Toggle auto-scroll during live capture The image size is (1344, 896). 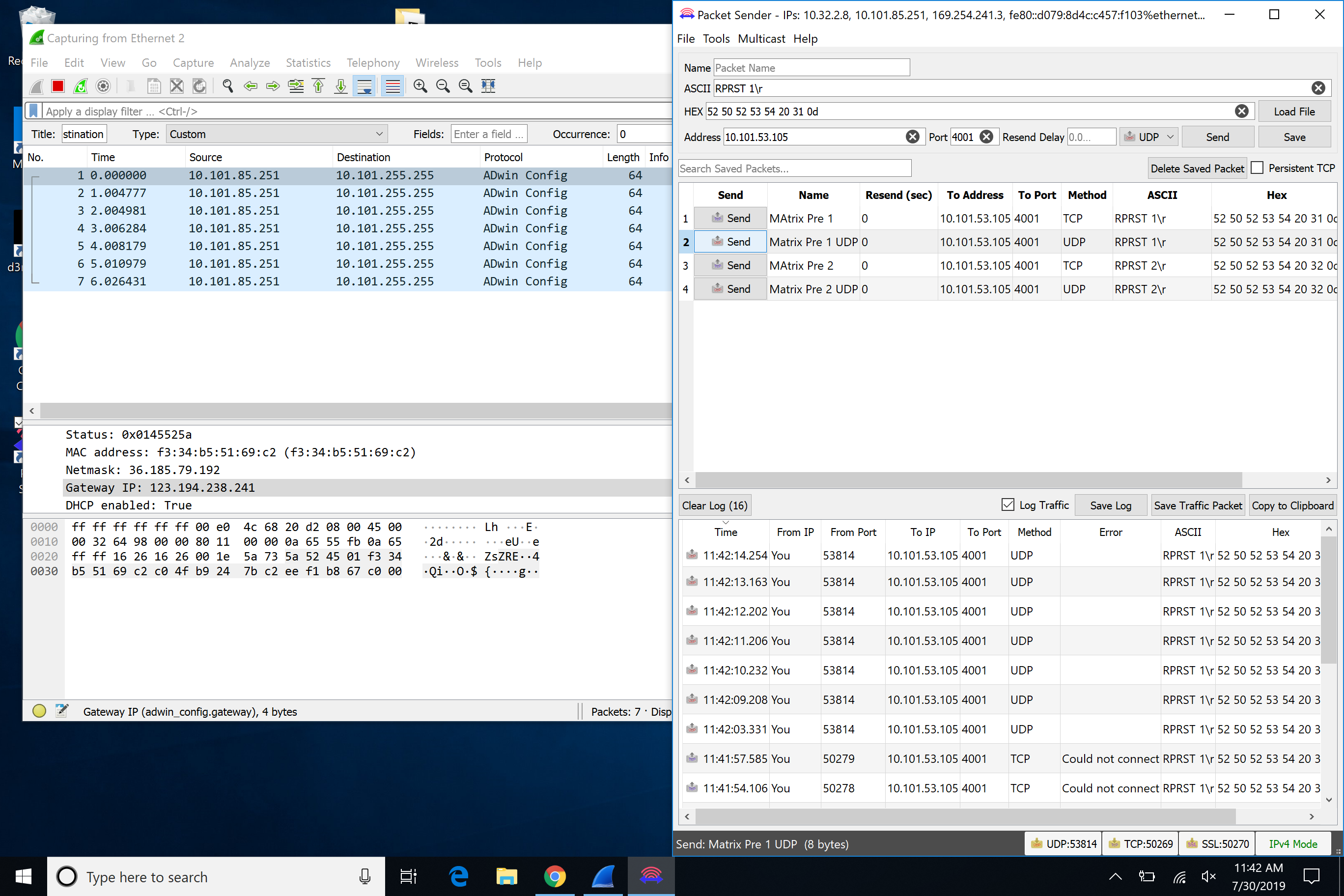pyautogui.click(x=364, y=85)
